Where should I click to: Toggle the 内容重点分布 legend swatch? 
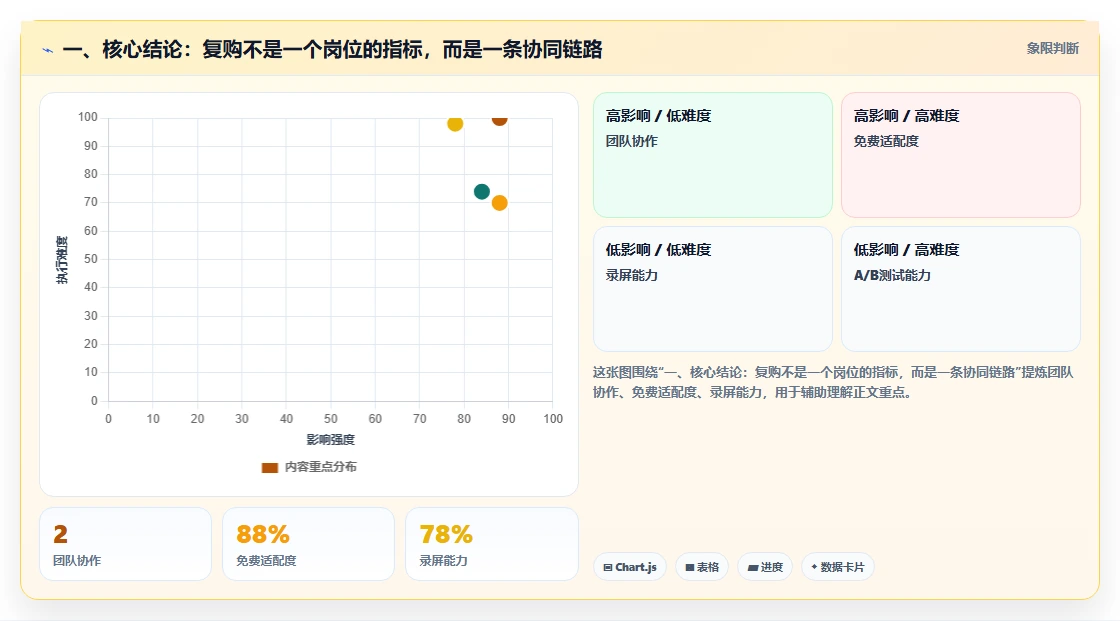269,467
